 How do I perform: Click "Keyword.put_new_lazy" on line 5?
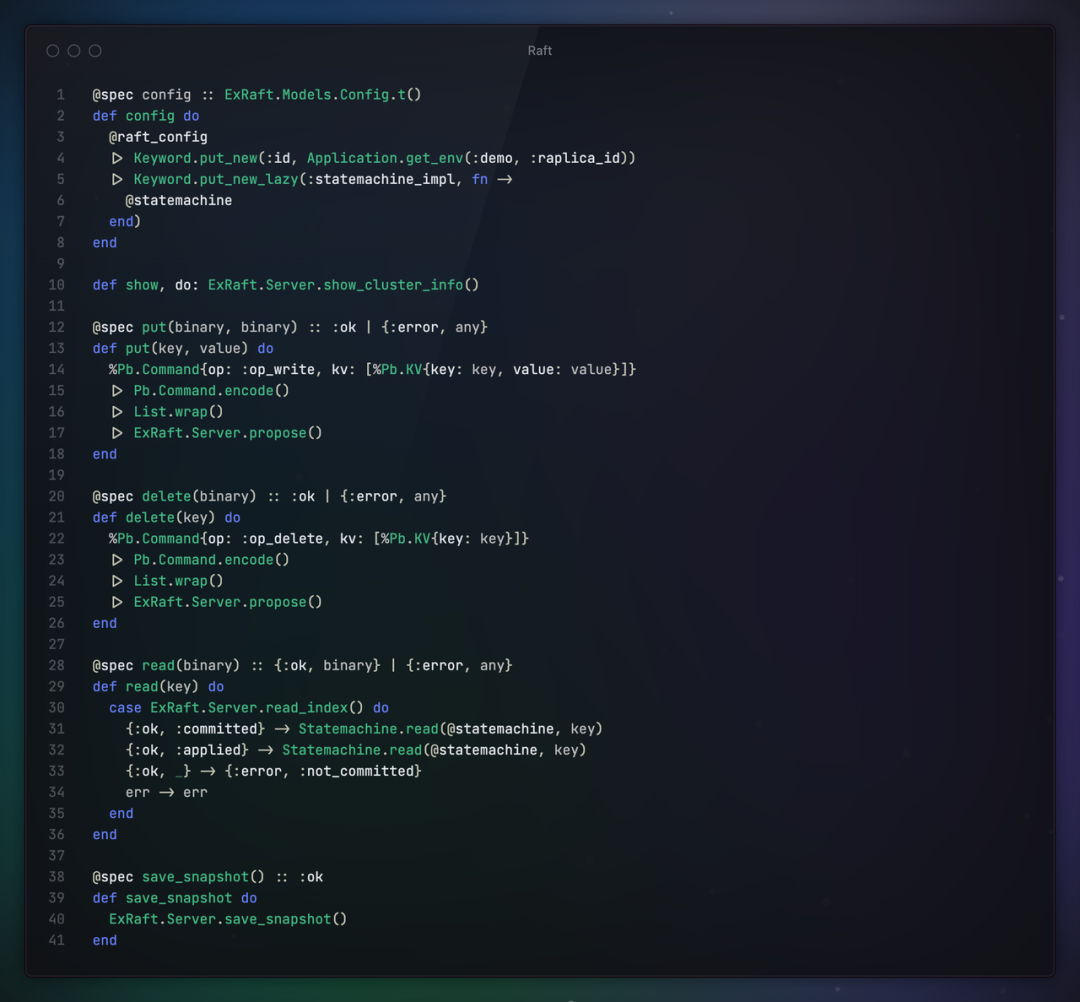pos(216,180)
